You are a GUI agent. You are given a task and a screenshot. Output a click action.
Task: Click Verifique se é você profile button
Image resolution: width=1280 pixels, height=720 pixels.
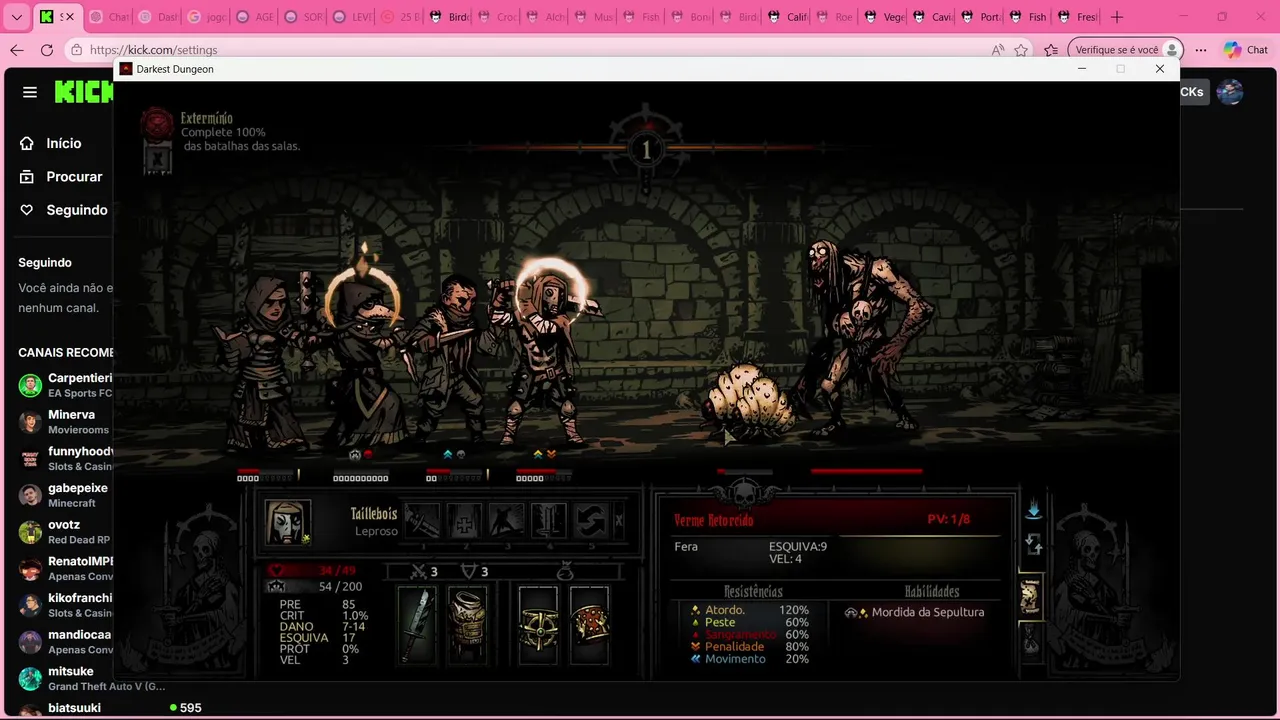pyautogui.click(x=1125, y=49)
